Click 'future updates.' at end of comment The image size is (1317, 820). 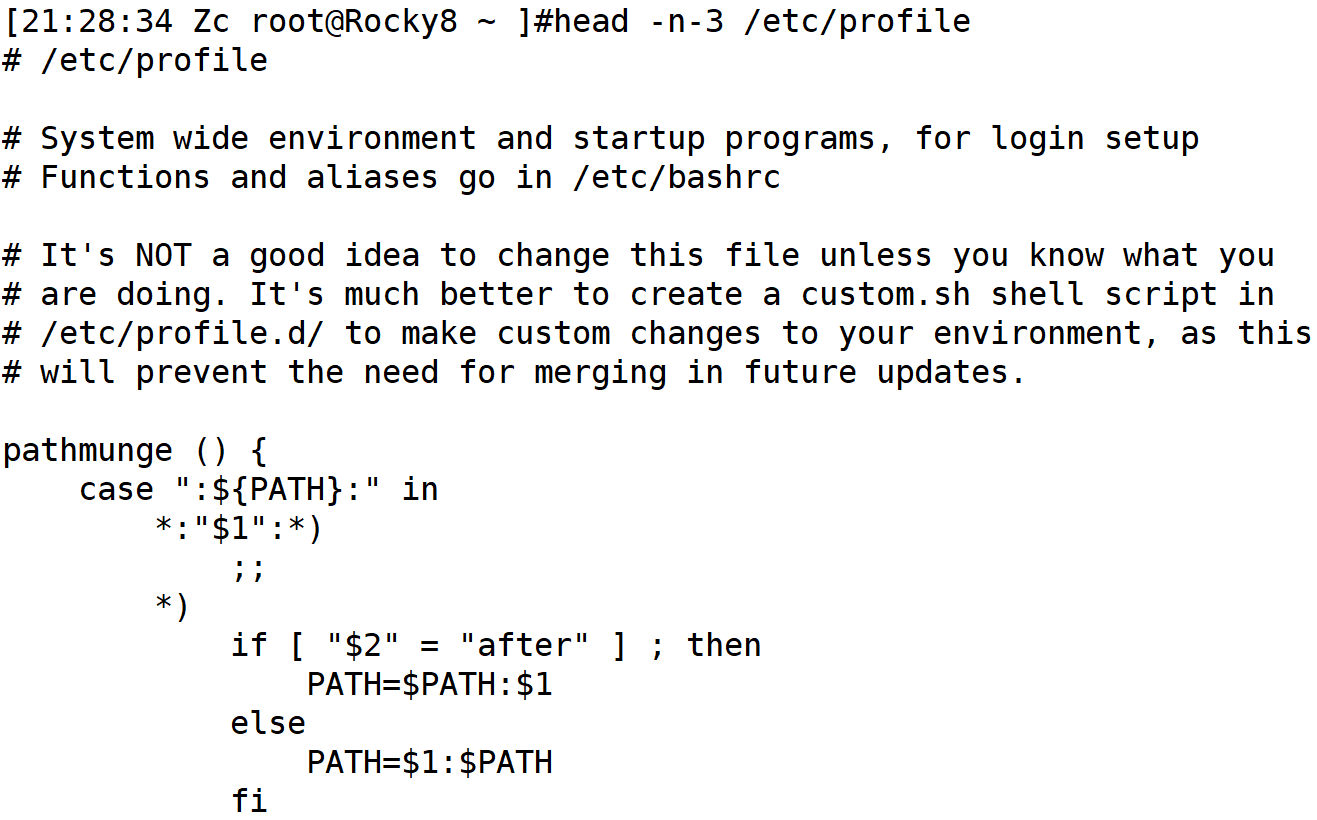point(885,372)
